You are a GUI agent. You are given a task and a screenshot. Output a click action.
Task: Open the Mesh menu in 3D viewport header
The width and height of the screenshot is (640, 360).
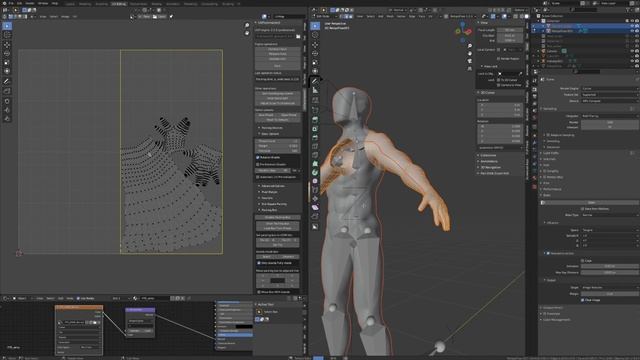(x=390, y=16)
